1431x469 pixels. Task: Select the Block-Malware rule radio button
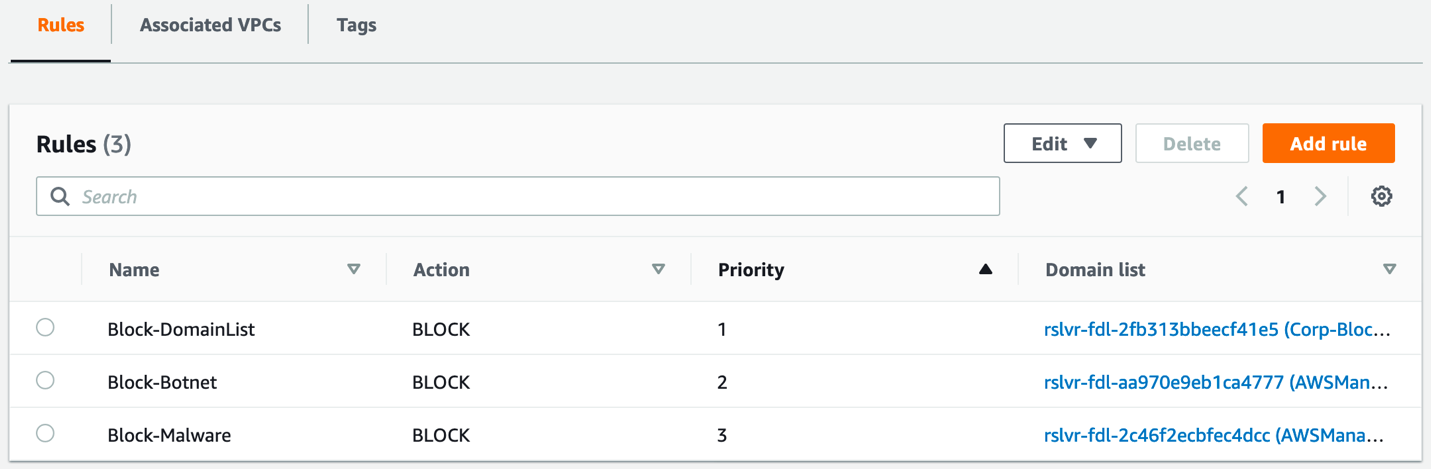click(x=45, y=434)
